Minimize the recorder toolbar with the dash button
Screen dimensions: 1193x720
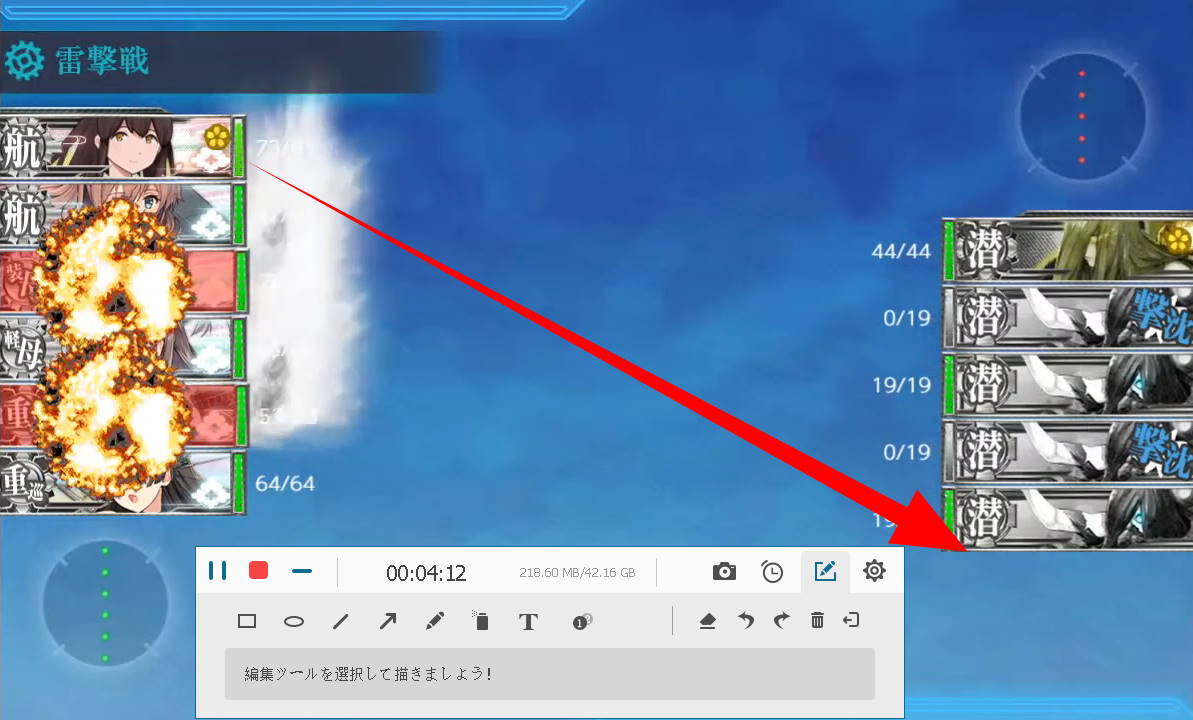[x=302, y=571]
